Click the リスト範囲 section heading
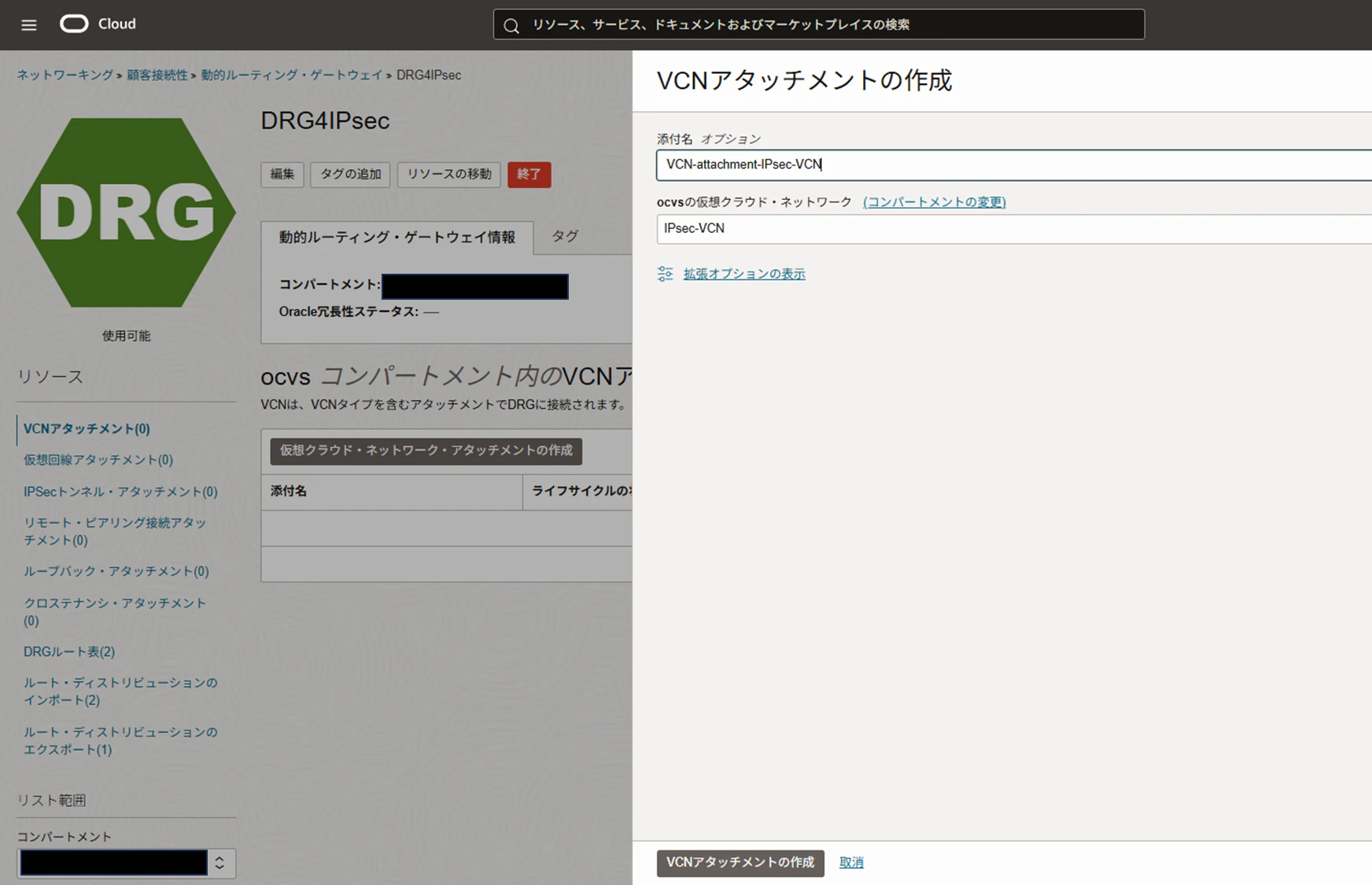1372x885 pixels. 52,801
